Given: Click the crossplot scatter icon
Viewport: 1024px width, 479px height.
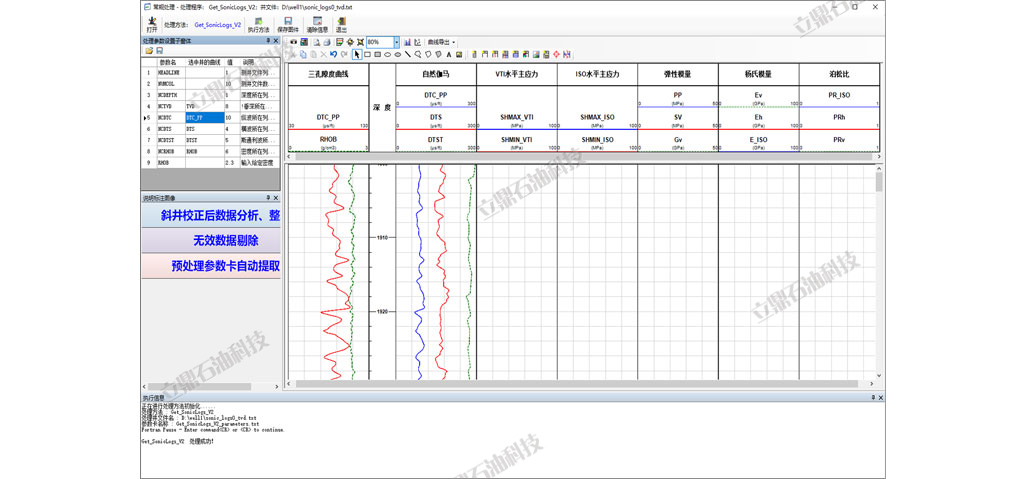Looking at the screenshot, I should click(x=417, y=42).
